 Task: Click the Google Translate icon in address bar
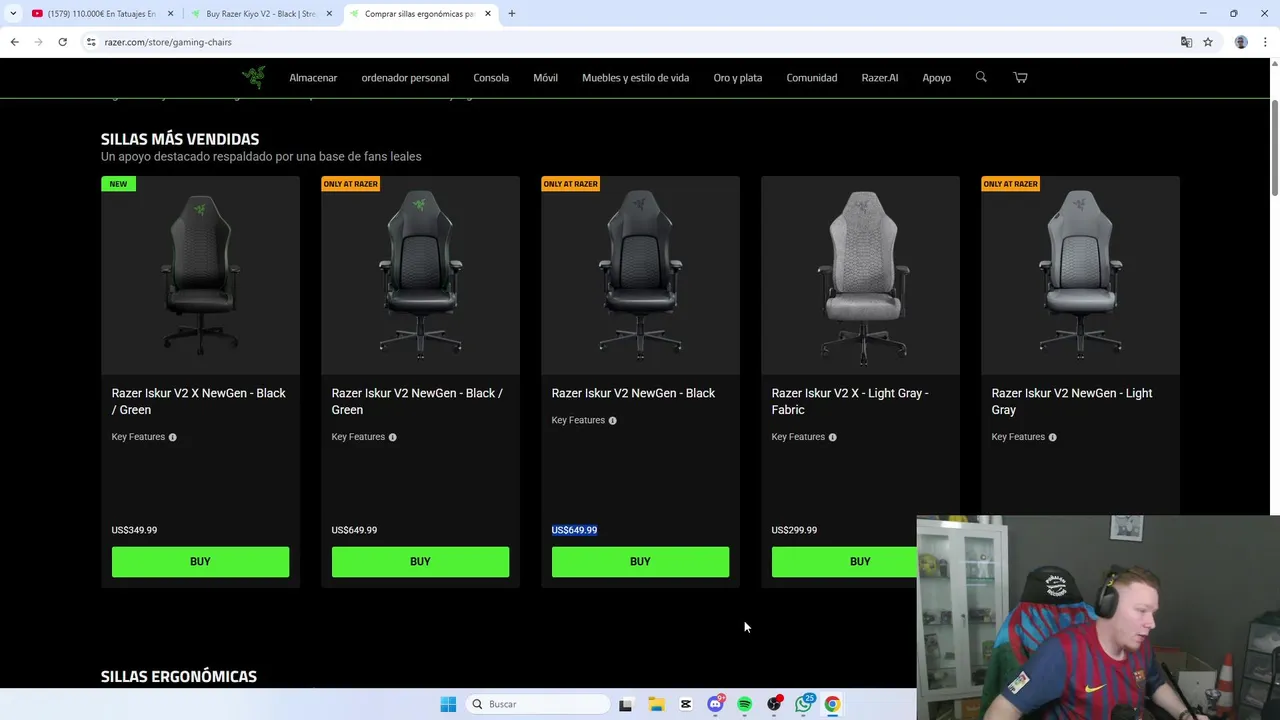click(1186, 42)
